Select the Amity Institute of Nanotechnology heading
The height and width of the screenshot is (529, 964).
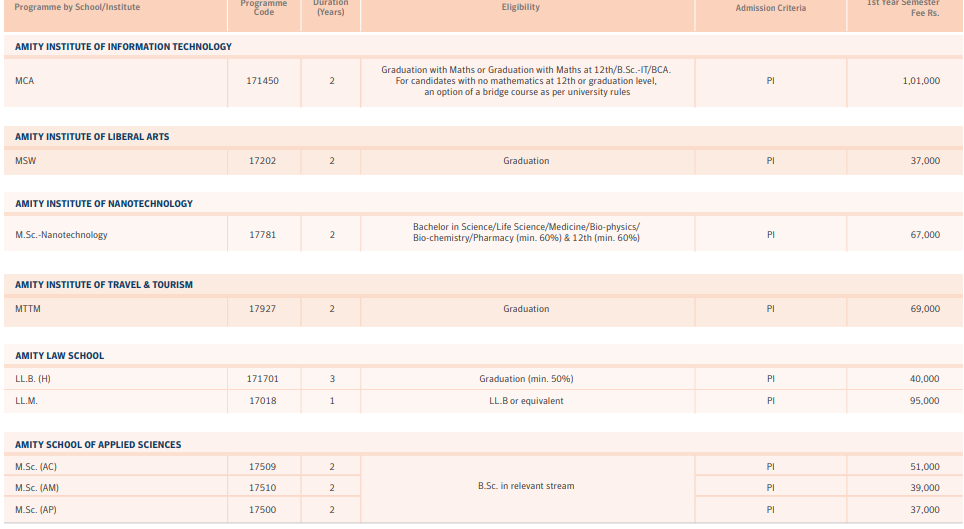coord(104,204)
